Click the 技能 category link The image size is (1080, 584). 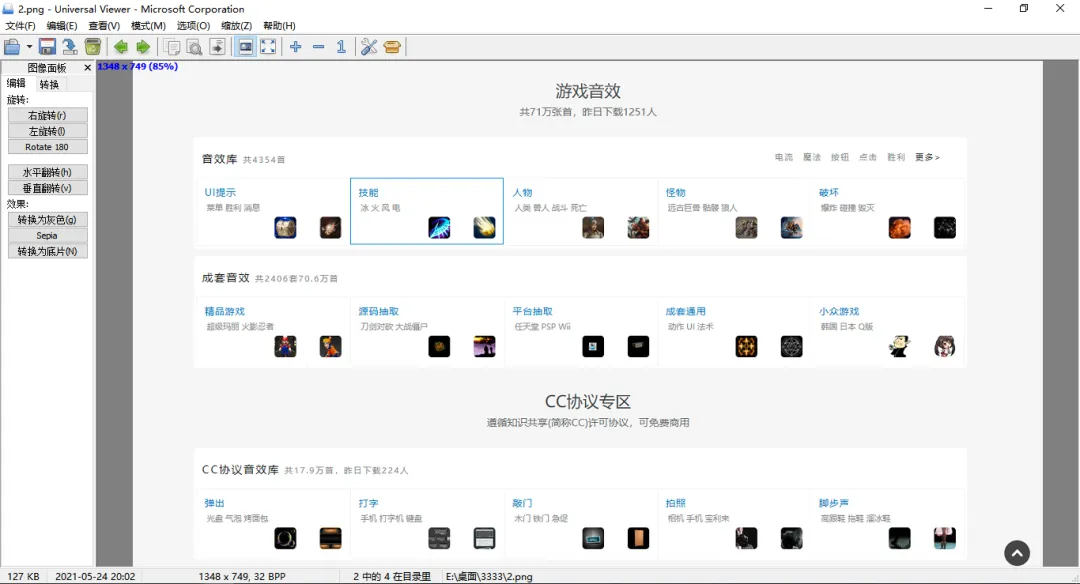point(368,192)
